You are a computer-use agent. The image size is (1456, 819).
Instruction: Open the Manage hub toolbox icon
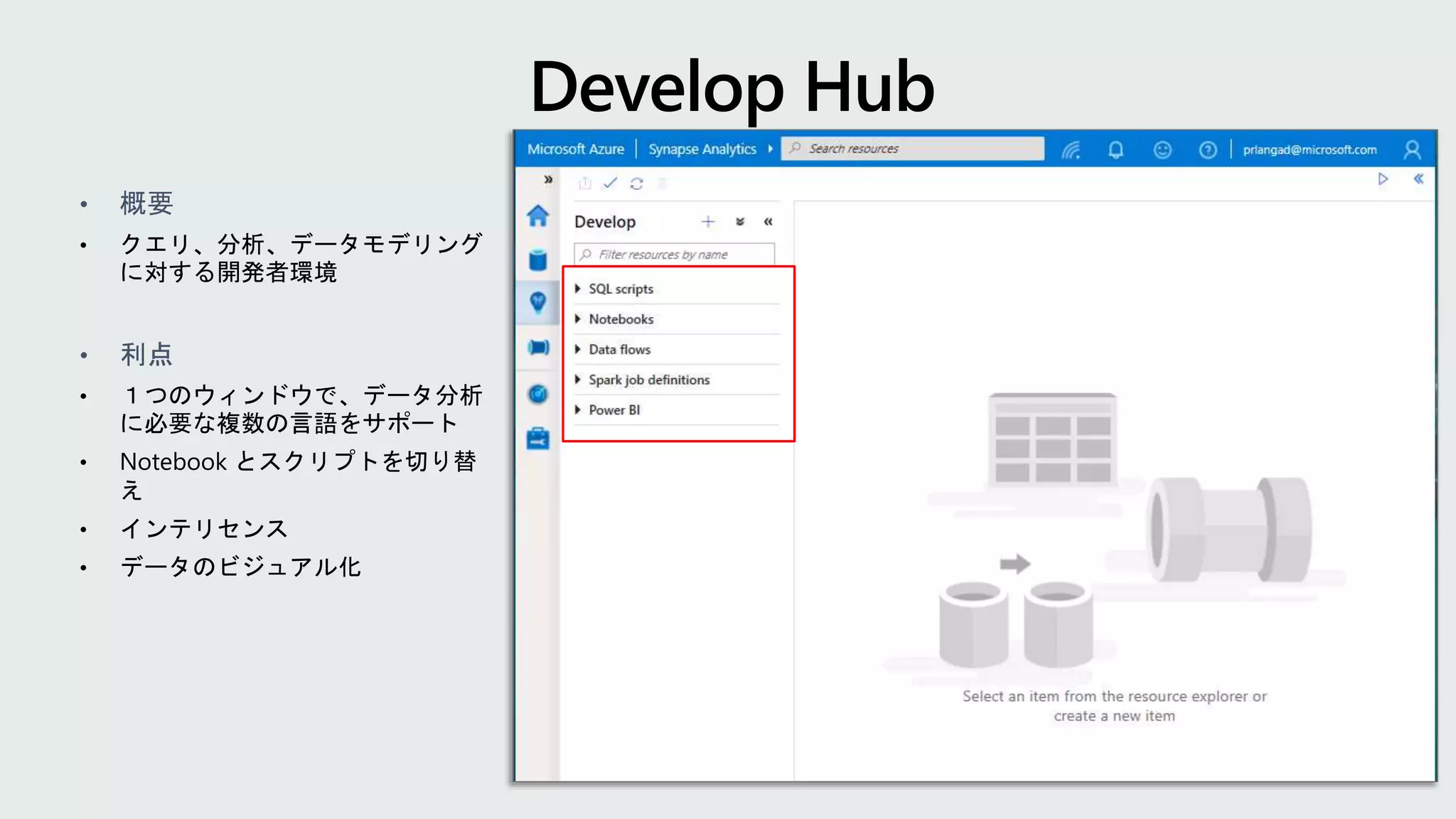point(538,439)
